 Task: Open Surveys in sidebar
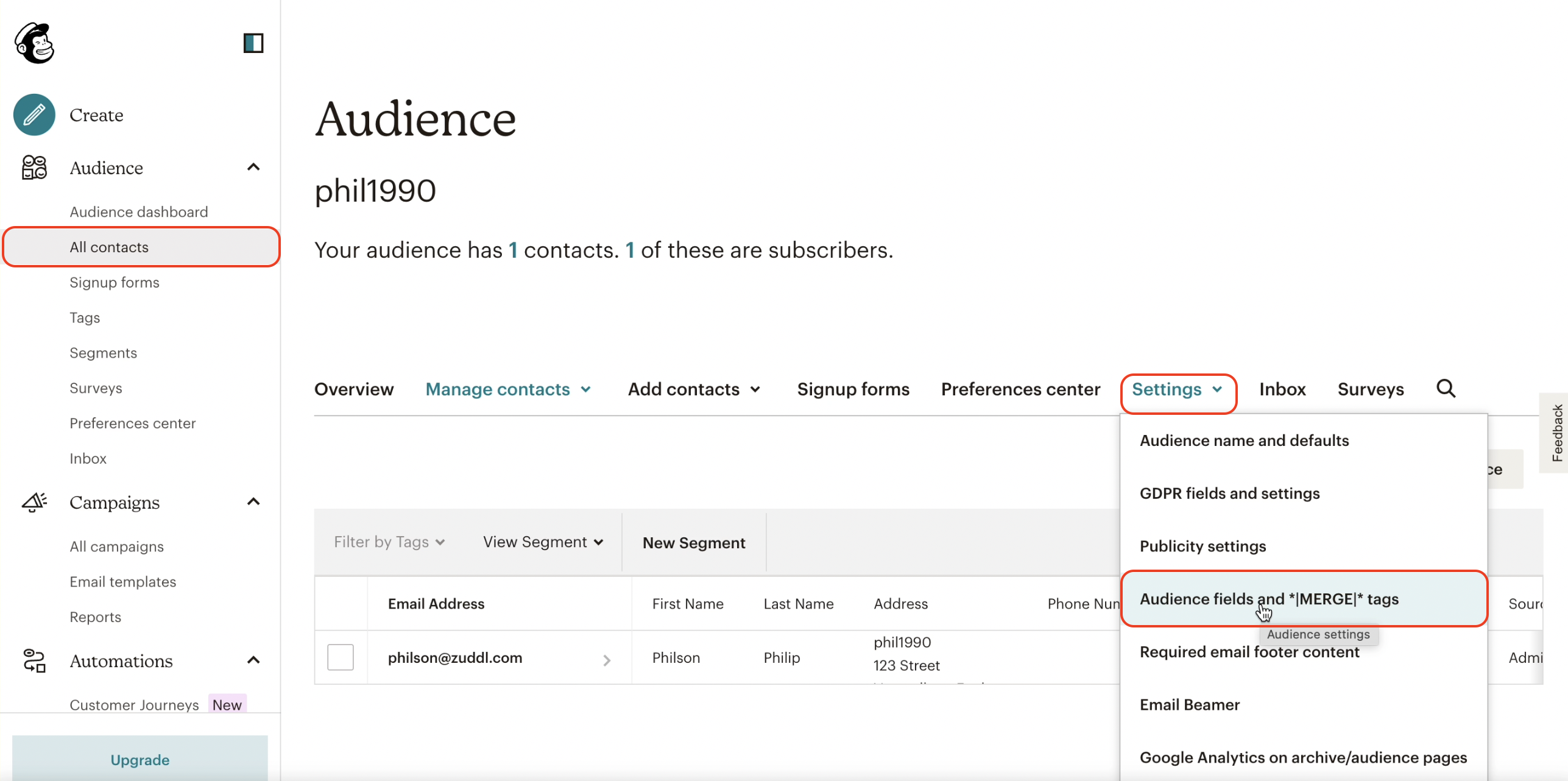(x=96, y=388)
